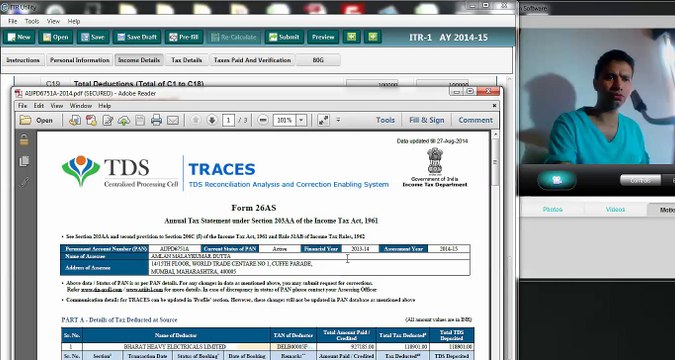Click BHARAT HEAVY ELECTRICALS LIMITED row
The height and width of the screenshot is (360, 675).
pyautogui.click(x=267, y=347)
